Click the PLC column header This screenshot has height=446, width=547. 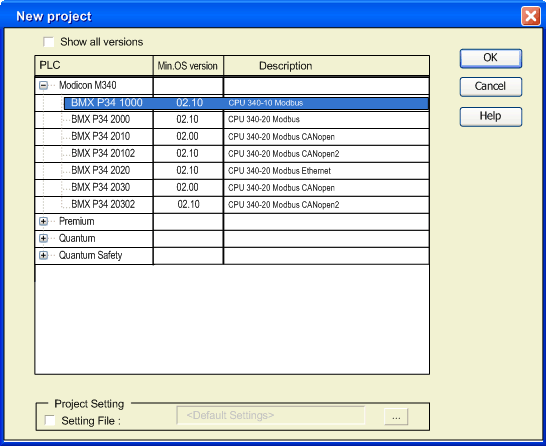coord(94,66)
